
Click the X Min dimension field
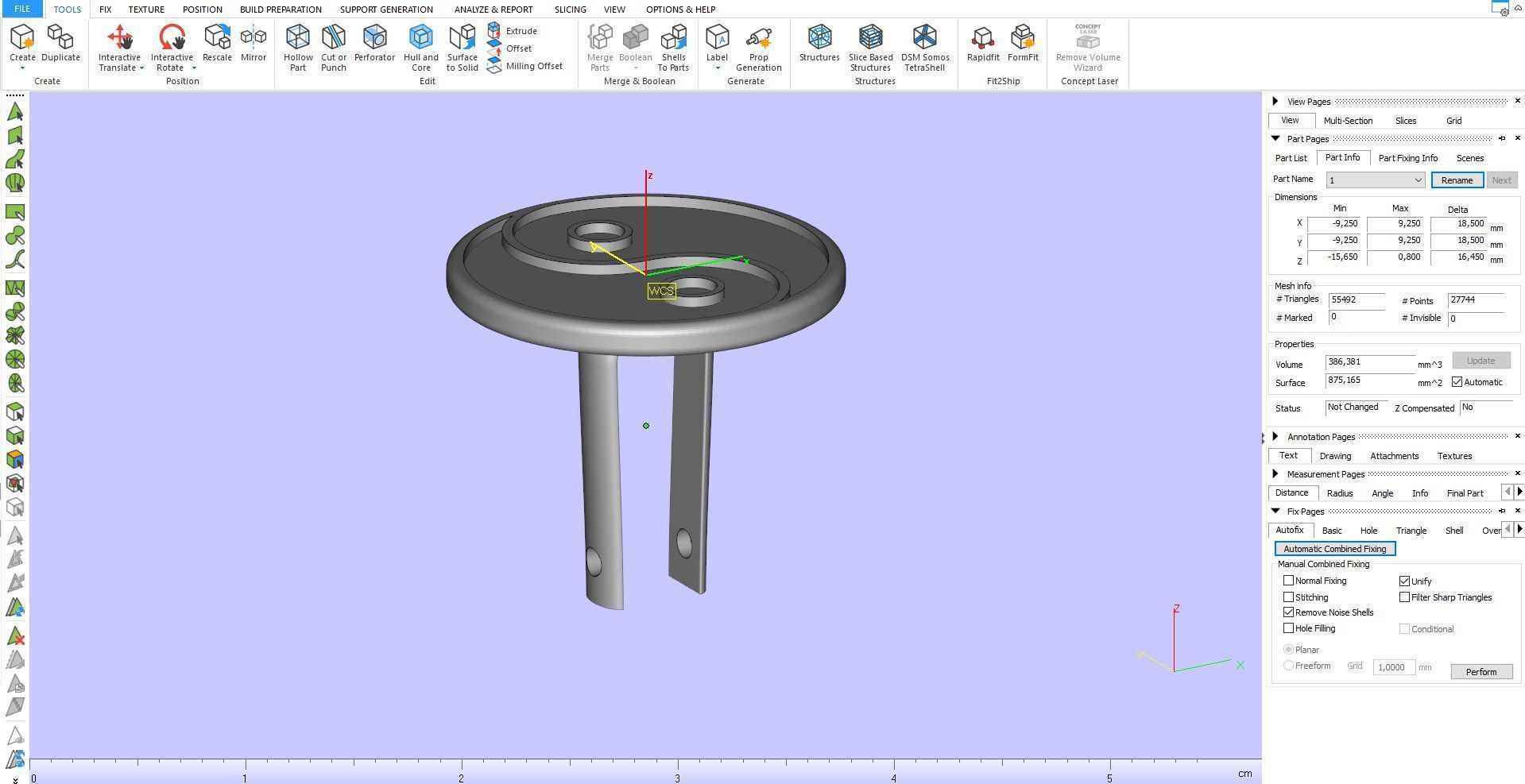tap(1334, 224)
